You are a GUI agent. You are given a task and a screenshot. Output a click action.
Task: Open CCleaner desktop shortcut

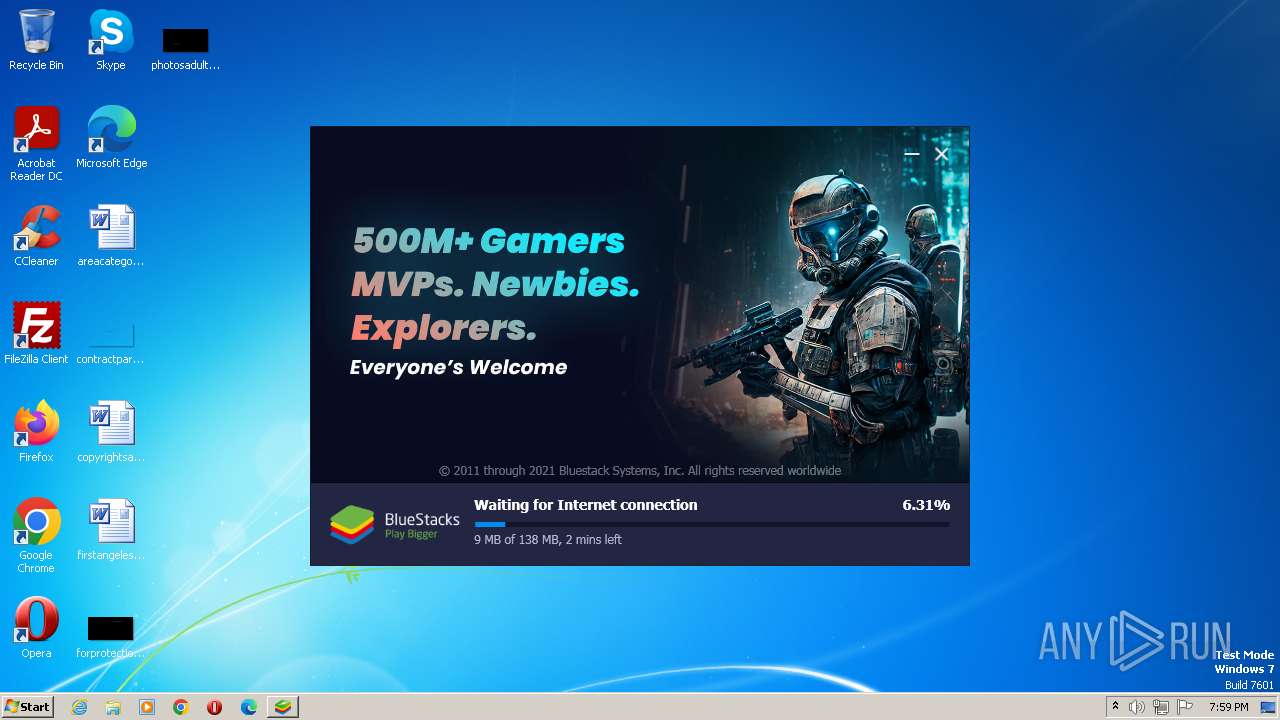36,236
